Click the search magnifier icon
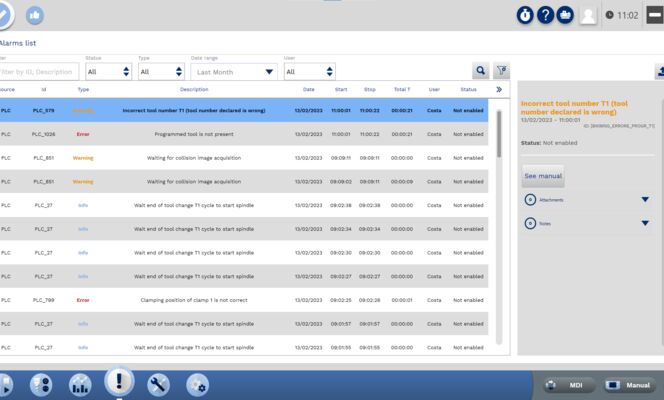 point(481,72)
